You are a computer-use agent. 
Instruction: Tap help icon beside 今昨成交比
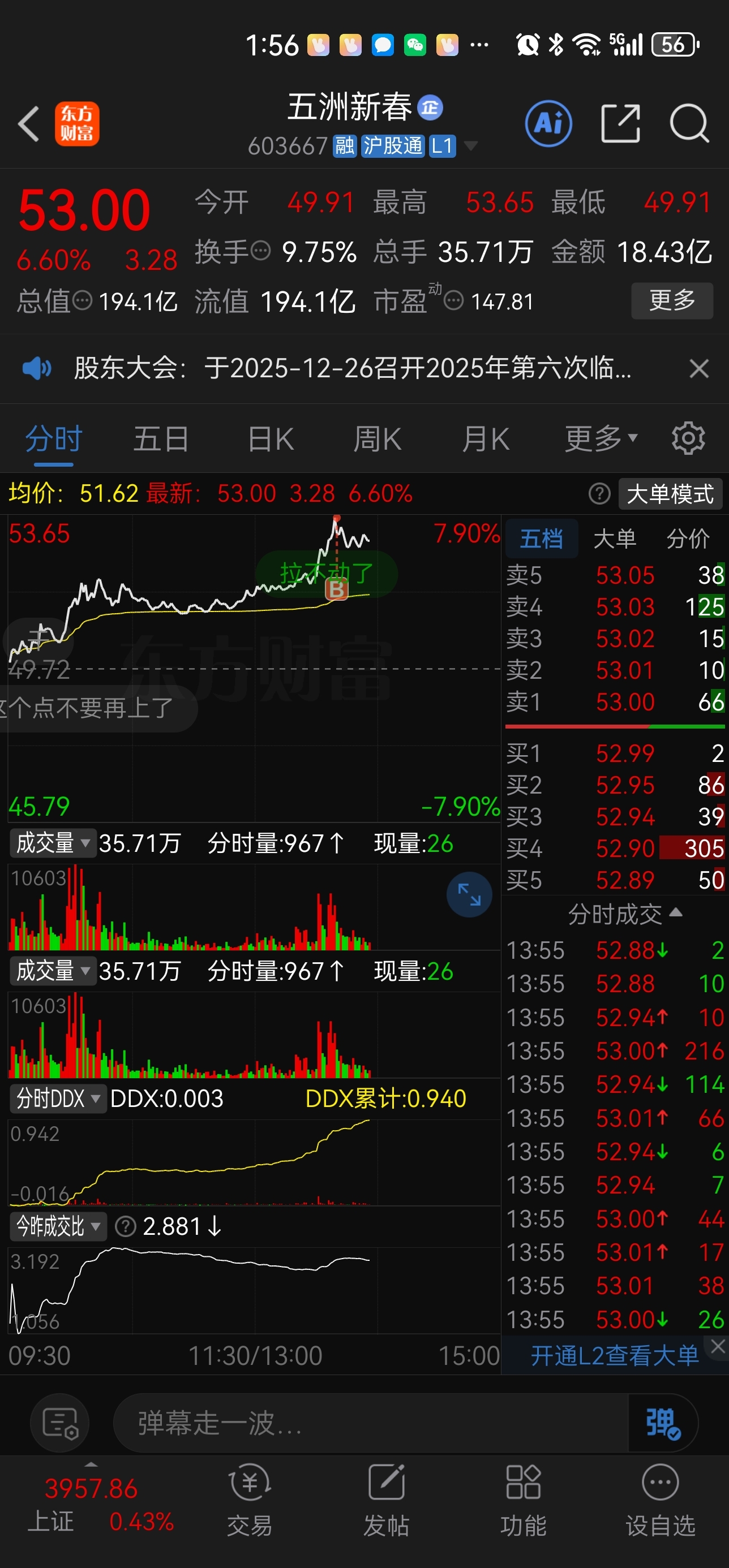pyautogui.click(x=126, y=1226)
